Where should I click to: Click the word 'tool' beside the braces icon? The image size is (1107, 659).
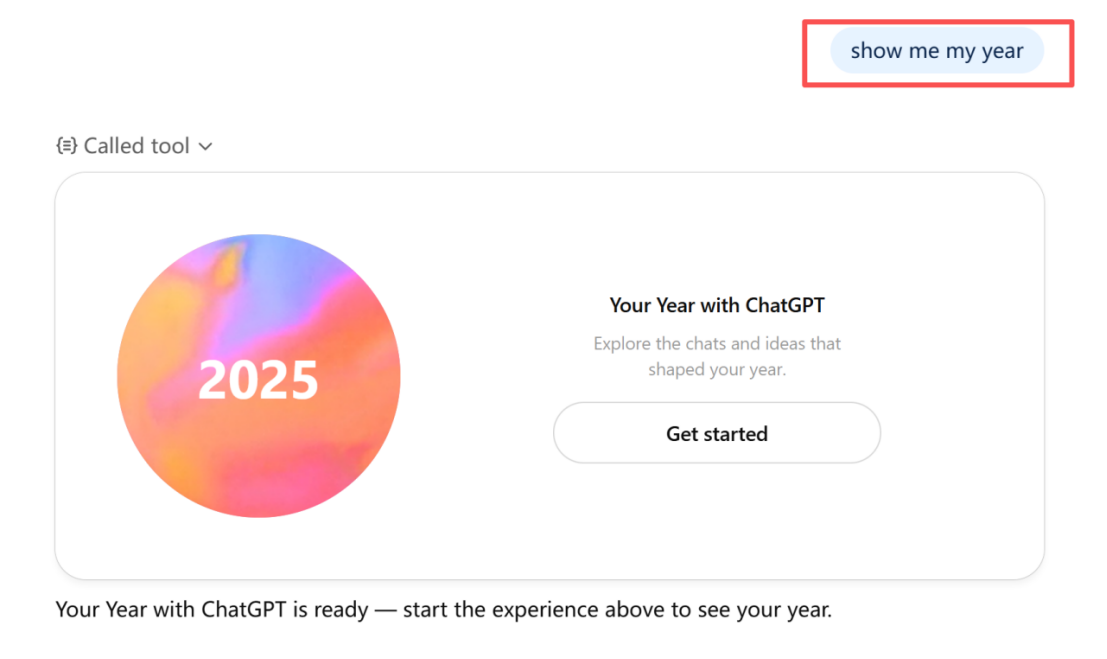170,146
